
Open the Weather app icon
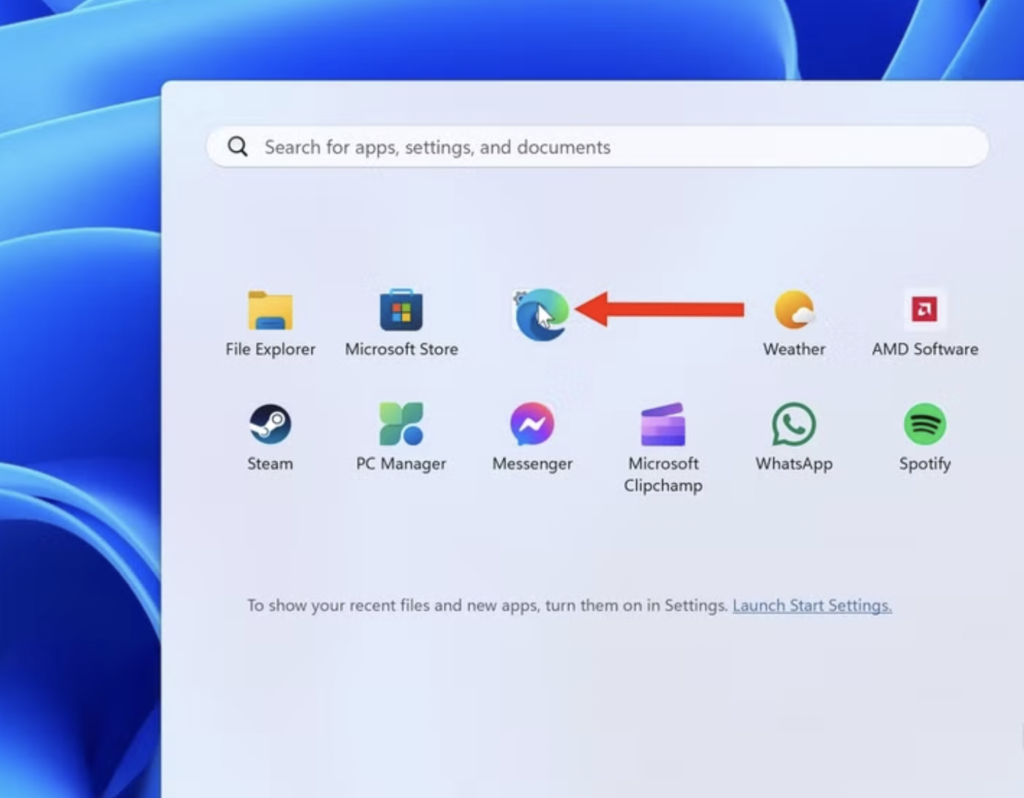(x=794, y=311)
